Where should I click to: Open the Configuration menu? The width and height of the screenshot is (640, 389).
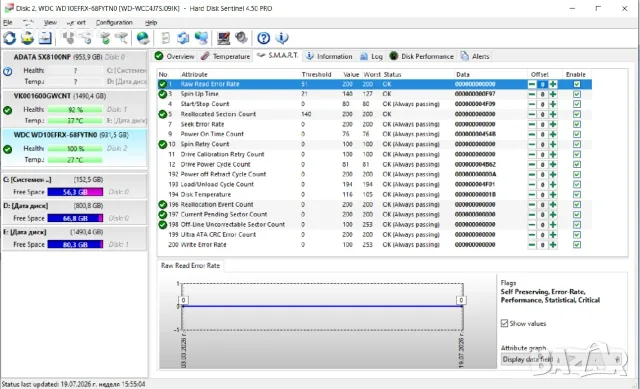tap(114, 22)
